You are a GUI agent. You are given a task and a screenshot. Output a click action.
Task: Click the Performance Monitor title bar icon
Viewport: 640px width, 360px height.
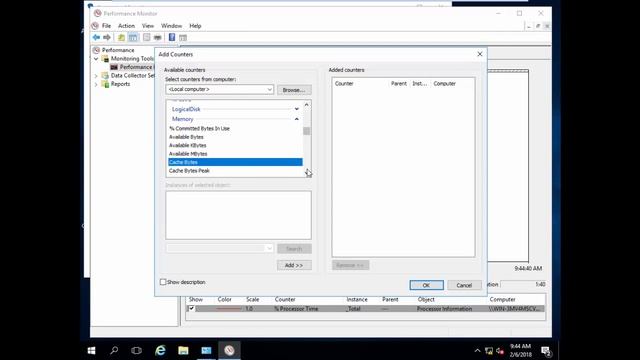(x=97, y=13)
